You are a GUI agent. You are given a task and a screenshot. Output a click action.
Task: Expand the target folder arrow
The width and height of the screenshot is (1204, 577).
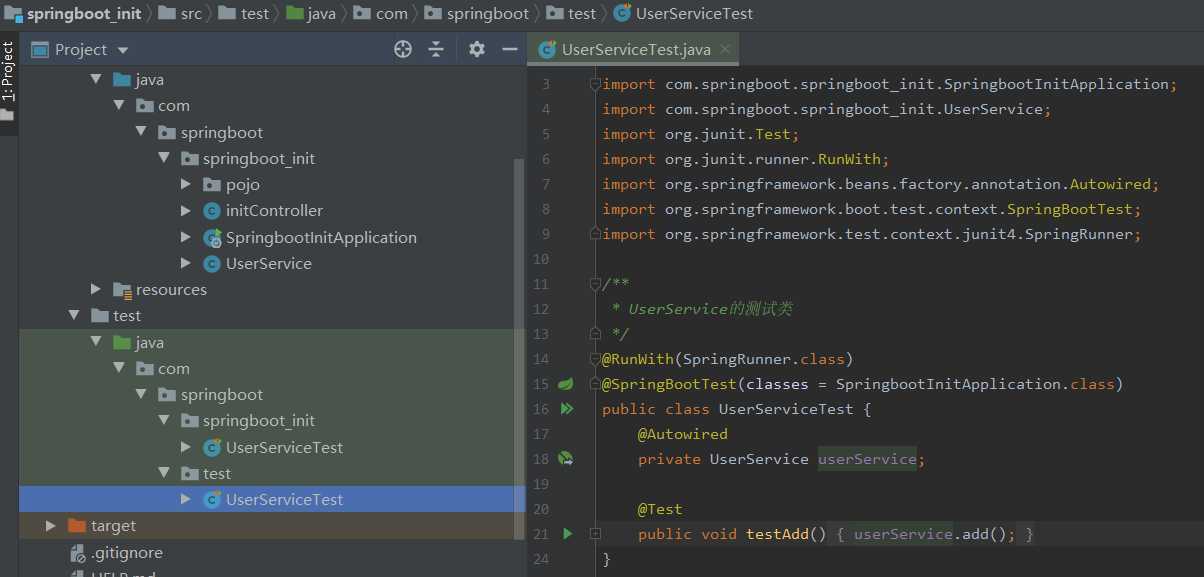pyautogui.click(x=51, y=526)
